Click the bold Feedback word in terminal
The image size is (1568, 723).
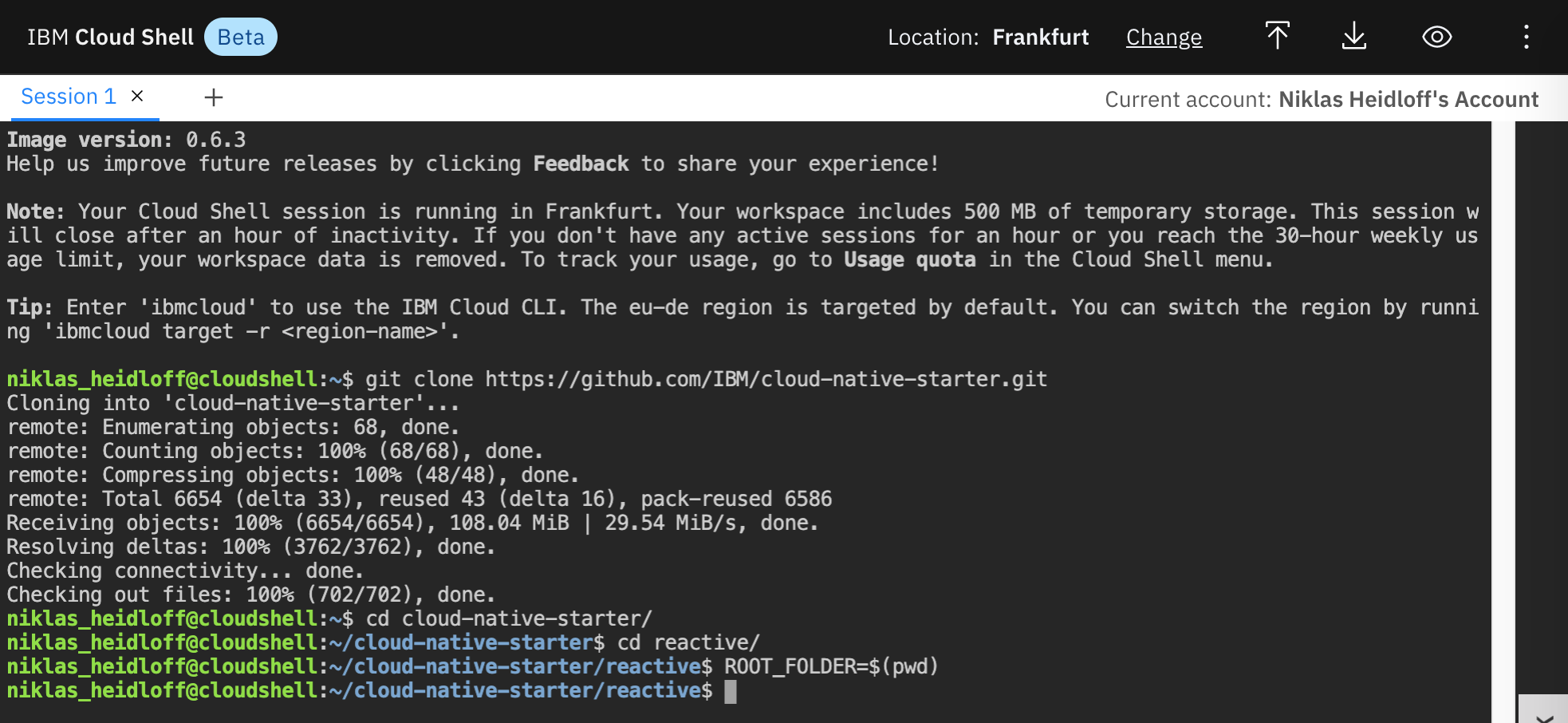[581, 164]
